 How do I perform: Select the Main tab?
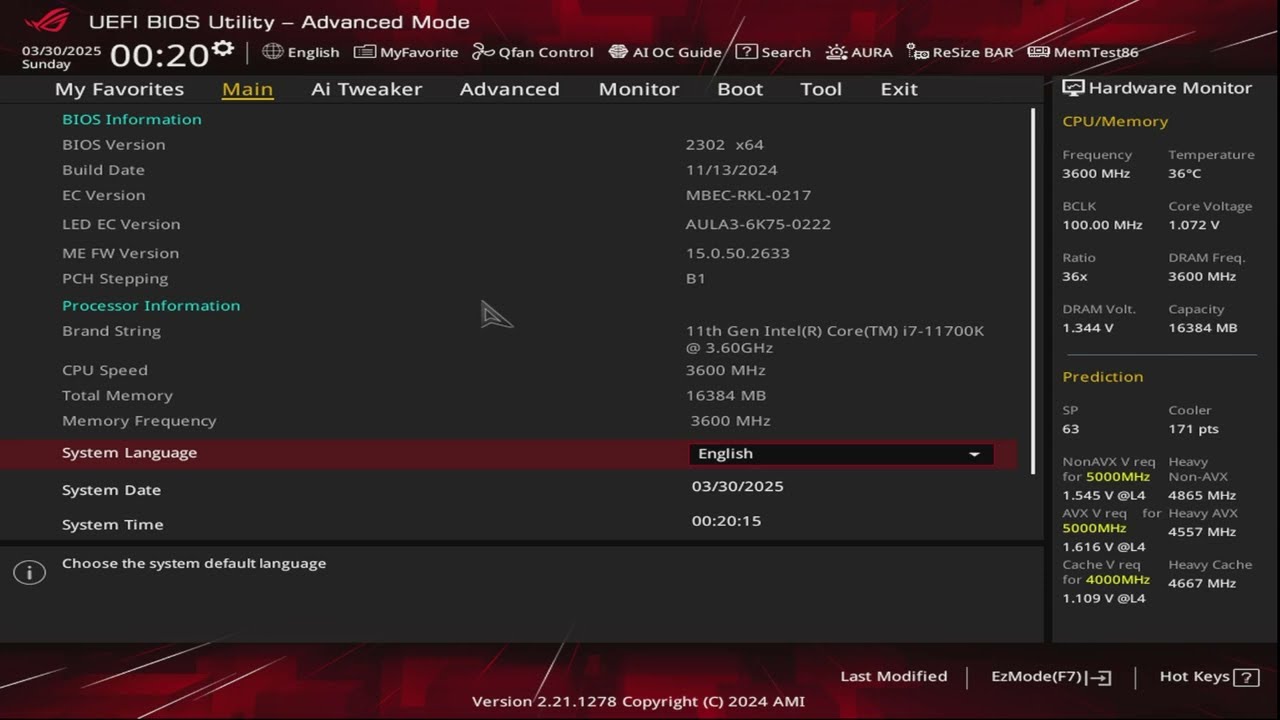click(247, 89)
